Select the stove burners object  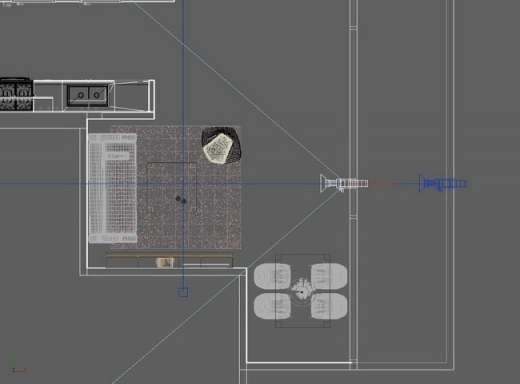point(16,95)
